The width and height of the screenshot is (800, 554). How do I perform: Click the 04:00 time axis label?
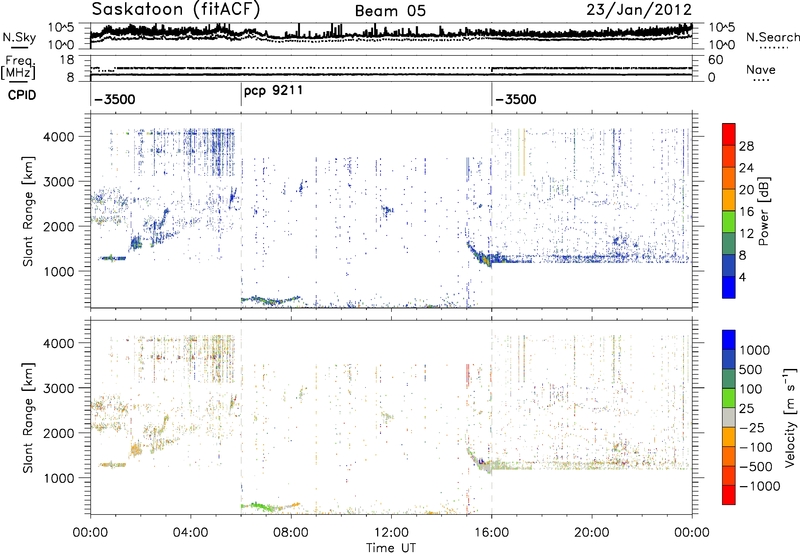pos(190,533)
